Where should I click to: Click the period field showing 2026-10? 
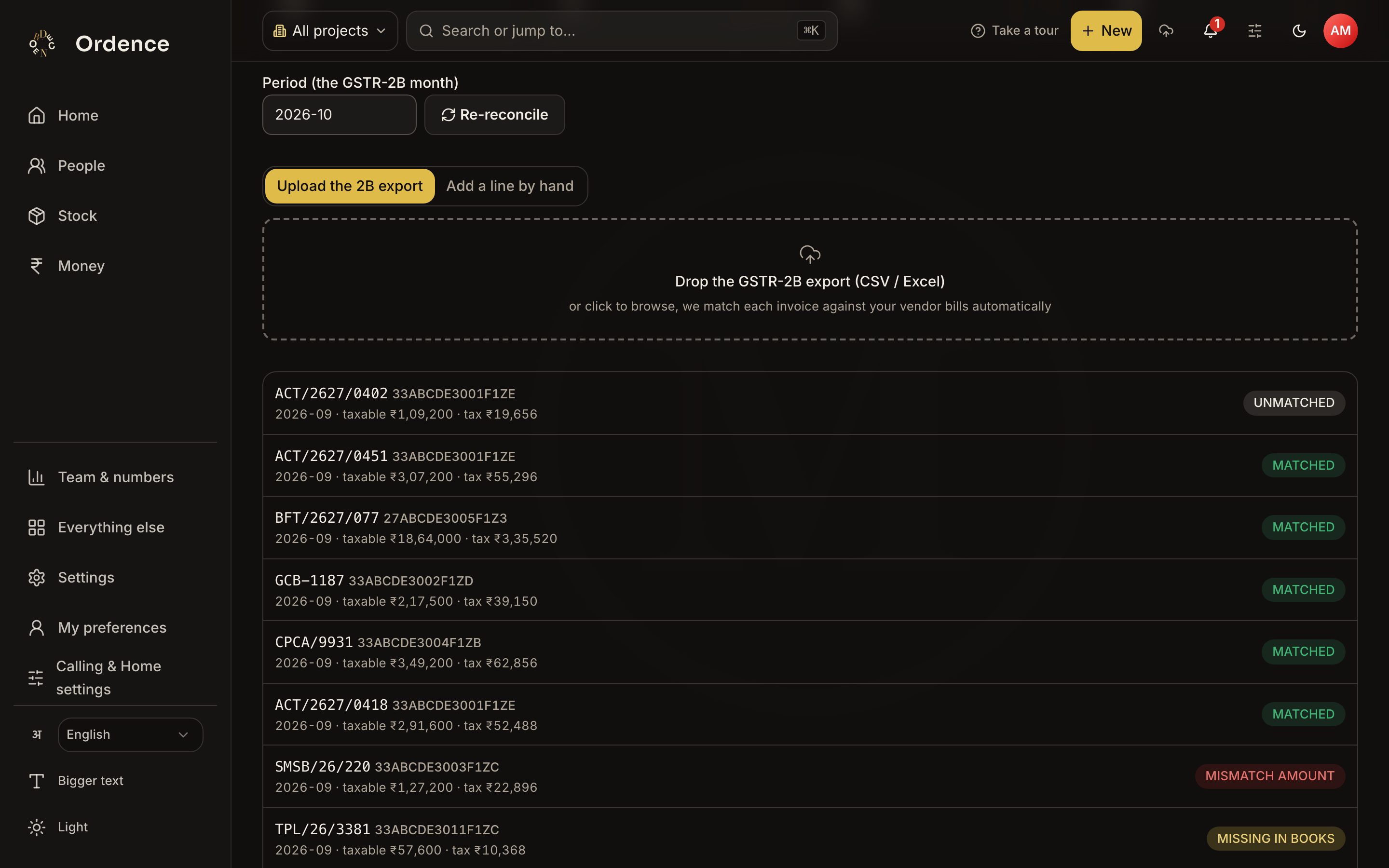click(x=339, y=115)
